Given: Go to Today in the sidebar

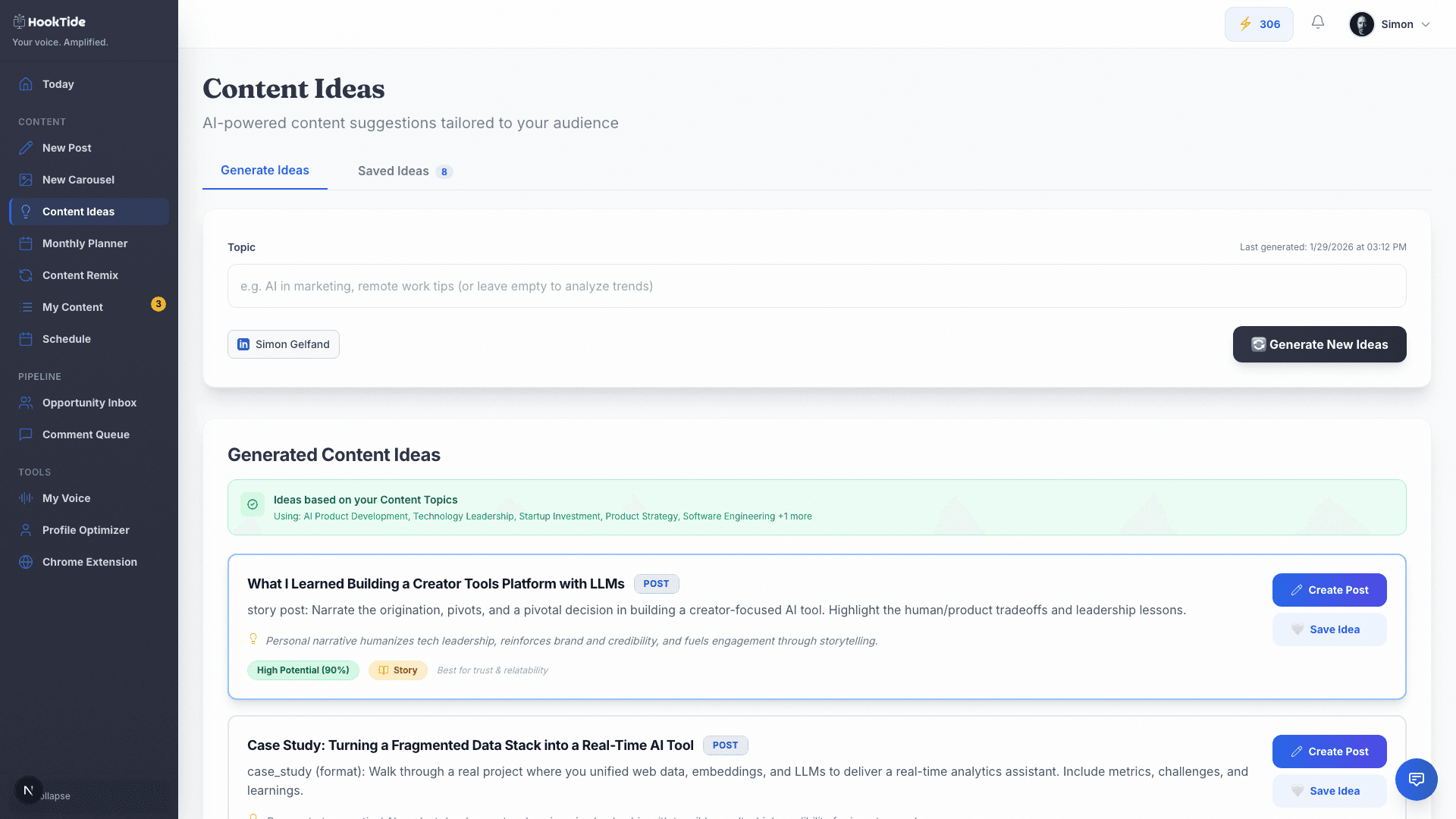Looking at the screenshot, I should (89, 84).
